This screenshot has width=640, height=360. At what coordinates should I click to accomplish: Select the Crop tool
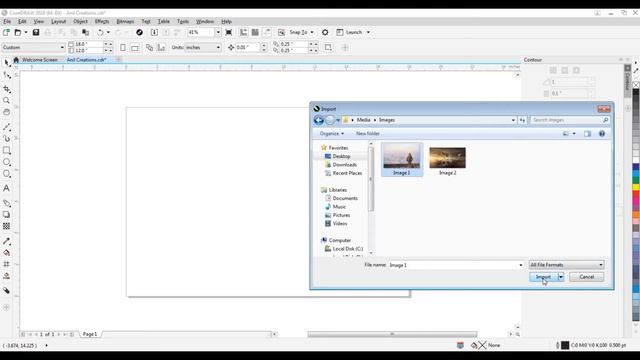tap(7, 89)
